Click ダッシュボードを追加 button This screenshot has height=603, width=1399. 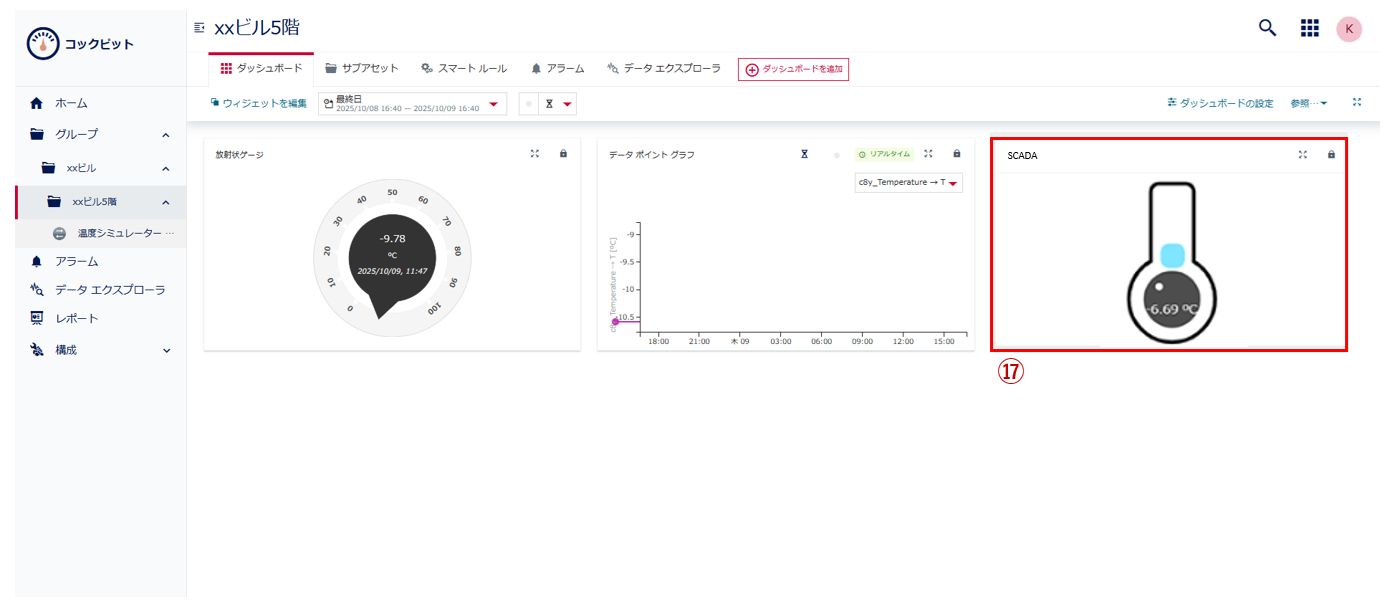793,69
